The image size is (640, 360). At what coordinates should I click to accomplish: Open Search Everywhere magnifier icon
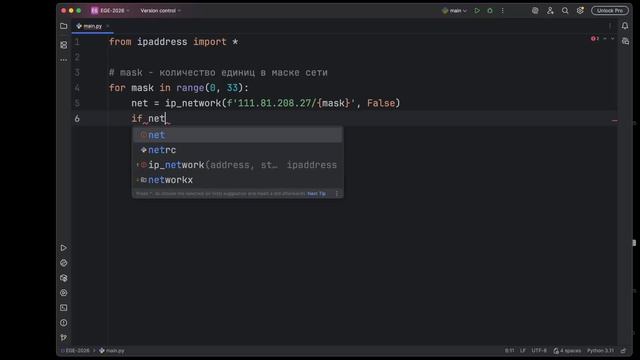point(565,11)
